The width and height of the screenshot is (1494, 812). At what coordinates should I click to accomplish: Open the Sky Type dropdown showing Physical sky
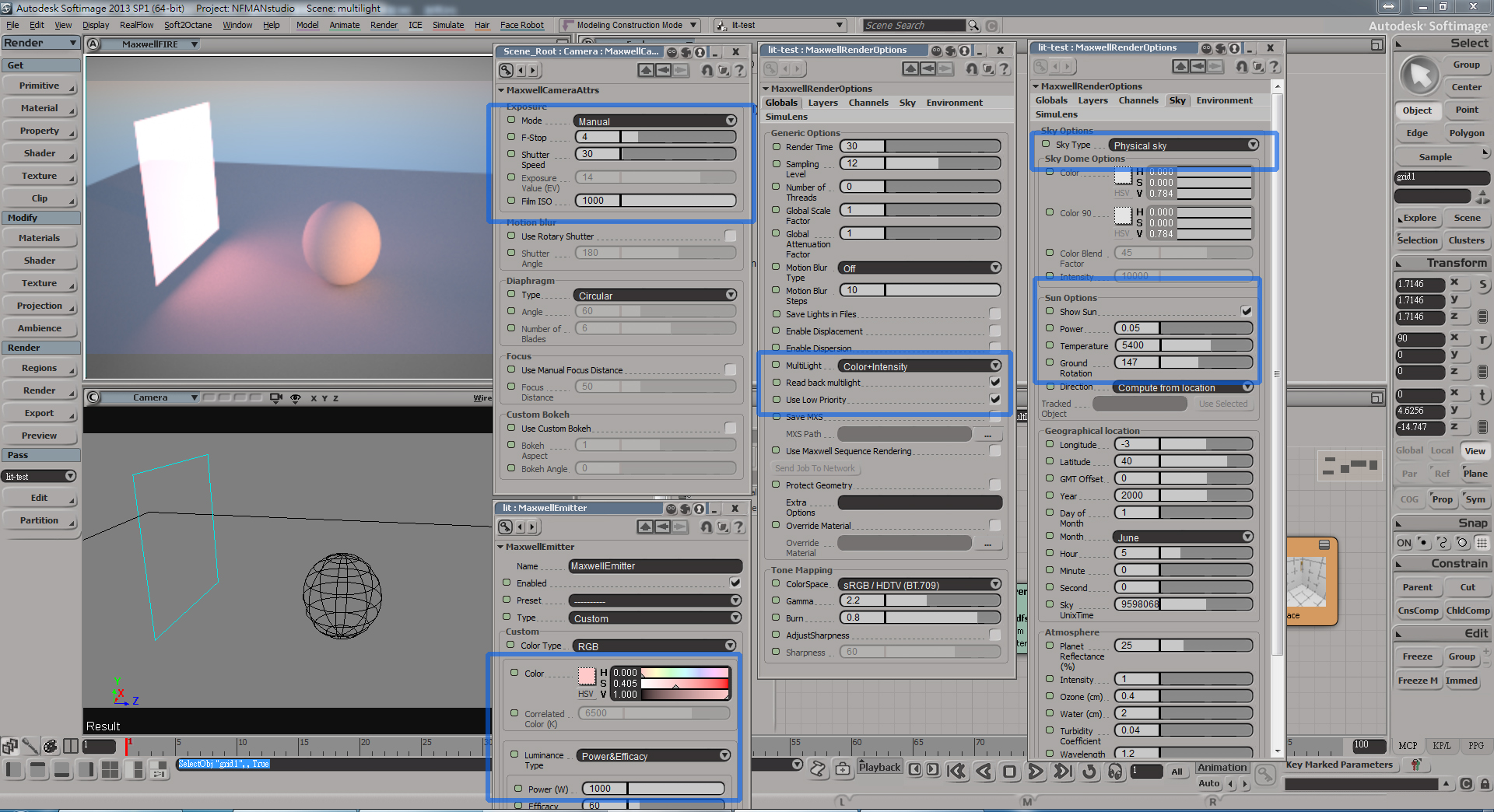pos(1184,145)
